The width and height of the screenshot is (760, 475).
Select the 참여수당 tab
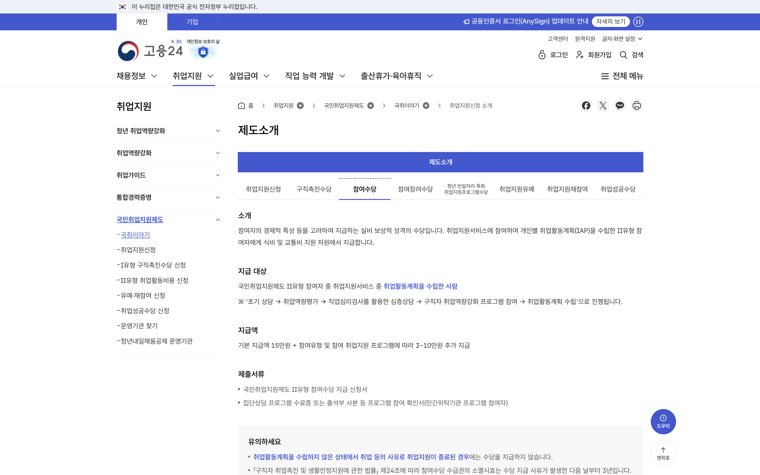click(364, 189)
